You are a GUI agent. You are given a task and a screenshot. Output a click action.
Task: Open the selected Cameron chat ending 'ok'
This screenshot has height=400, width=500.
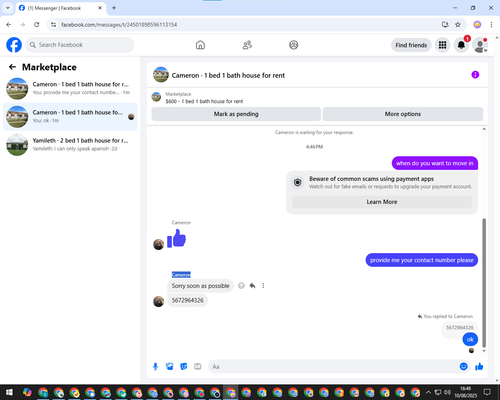[x=70, y=117]
